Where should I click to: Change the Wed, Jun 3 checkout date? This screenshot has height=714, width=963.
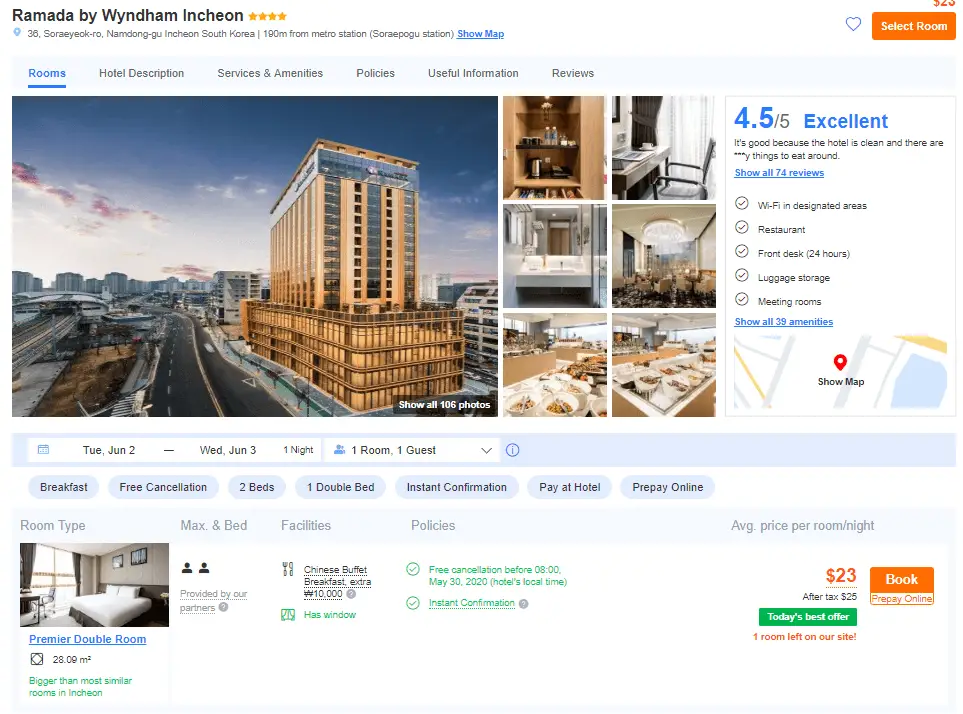pyautogui.click(x=228, y=450)
